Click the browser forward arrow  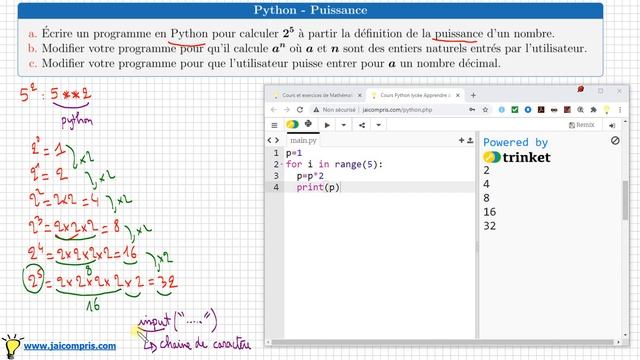287,110
